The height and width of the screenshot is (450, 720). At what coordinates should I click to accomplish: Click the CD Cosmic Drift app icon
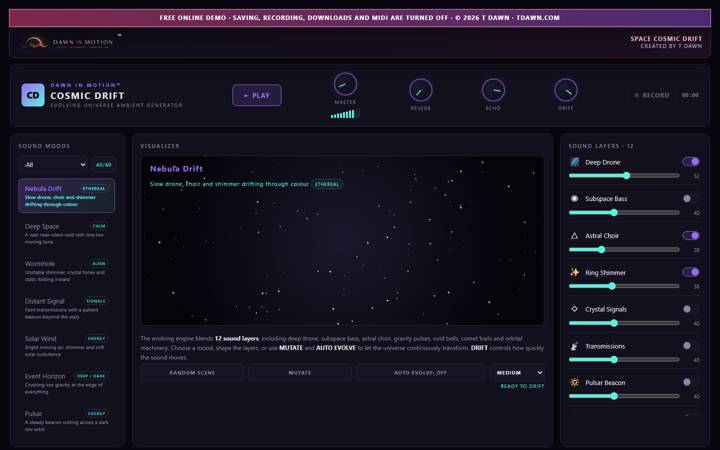point(33,95)
